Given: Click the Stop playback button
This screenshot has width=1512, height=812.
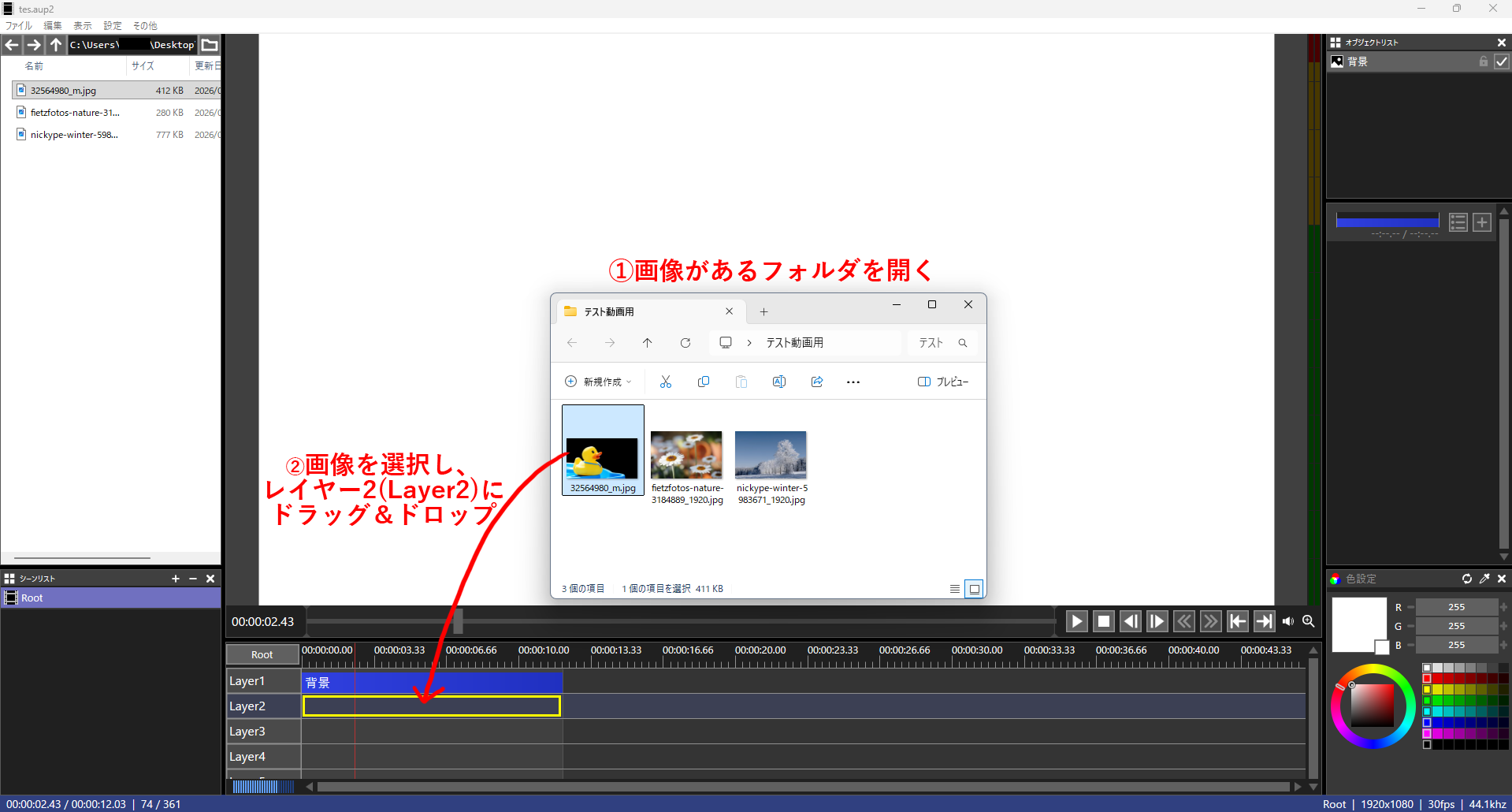Looking at the screenshot, I should point(1103,621).
